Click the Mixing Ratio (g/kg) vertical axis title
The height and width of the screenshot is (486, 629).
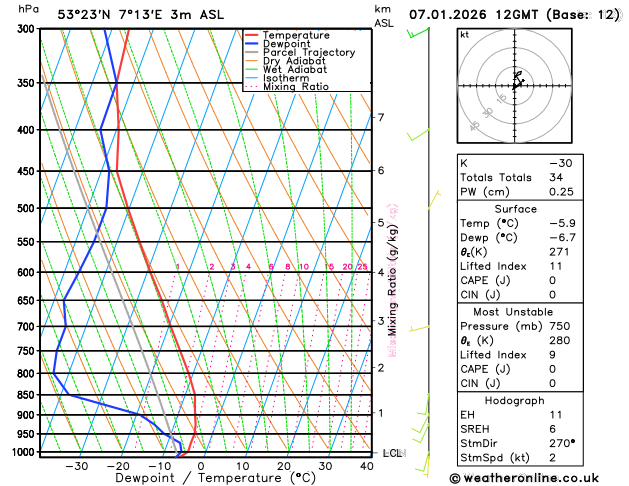click(392, 280)
